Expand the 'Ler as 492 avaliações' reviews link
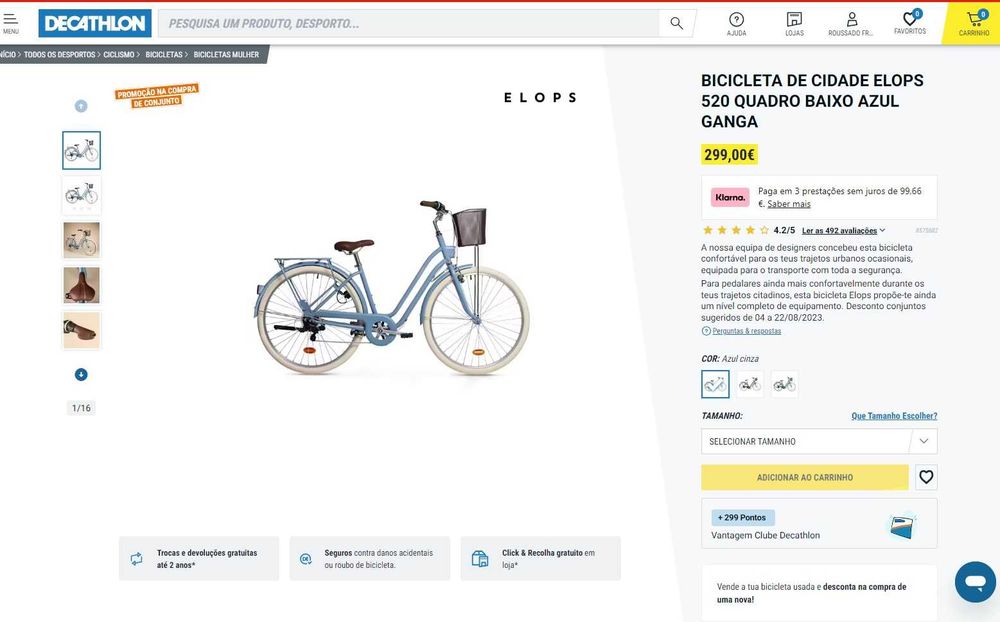Viewport: 1000px width, 622px height. click(x=843, y=231)
